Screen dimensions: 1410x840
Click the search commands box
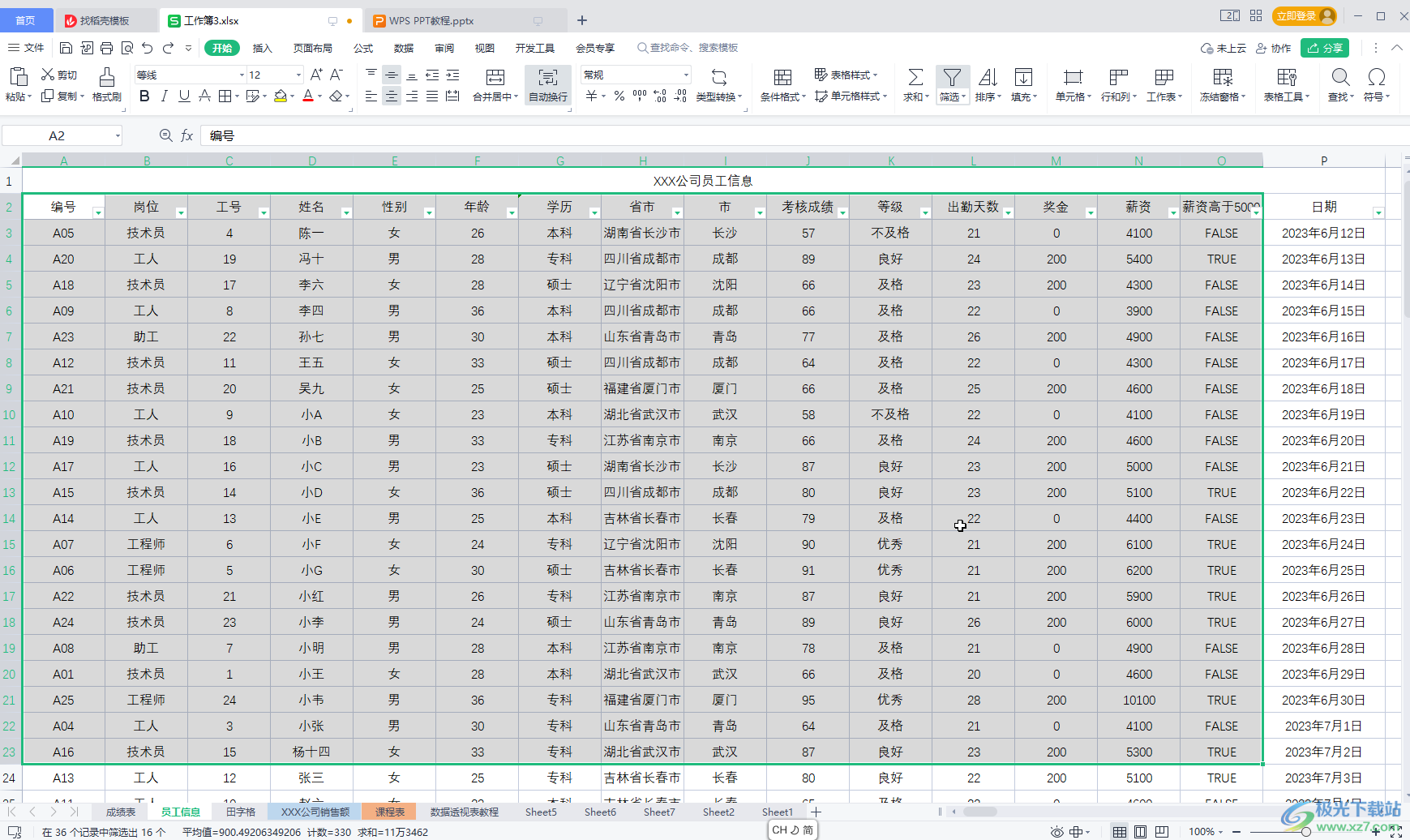(x=688, y=48)
